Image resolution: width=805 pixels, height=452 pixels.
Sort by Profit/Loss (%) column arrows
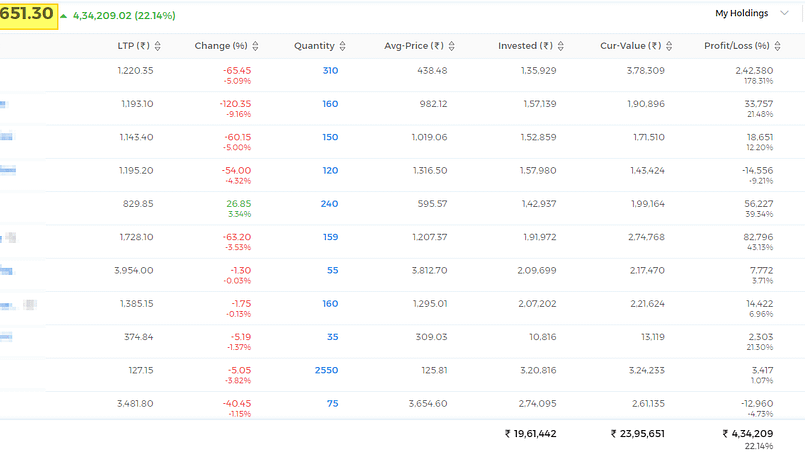point(777,46)
